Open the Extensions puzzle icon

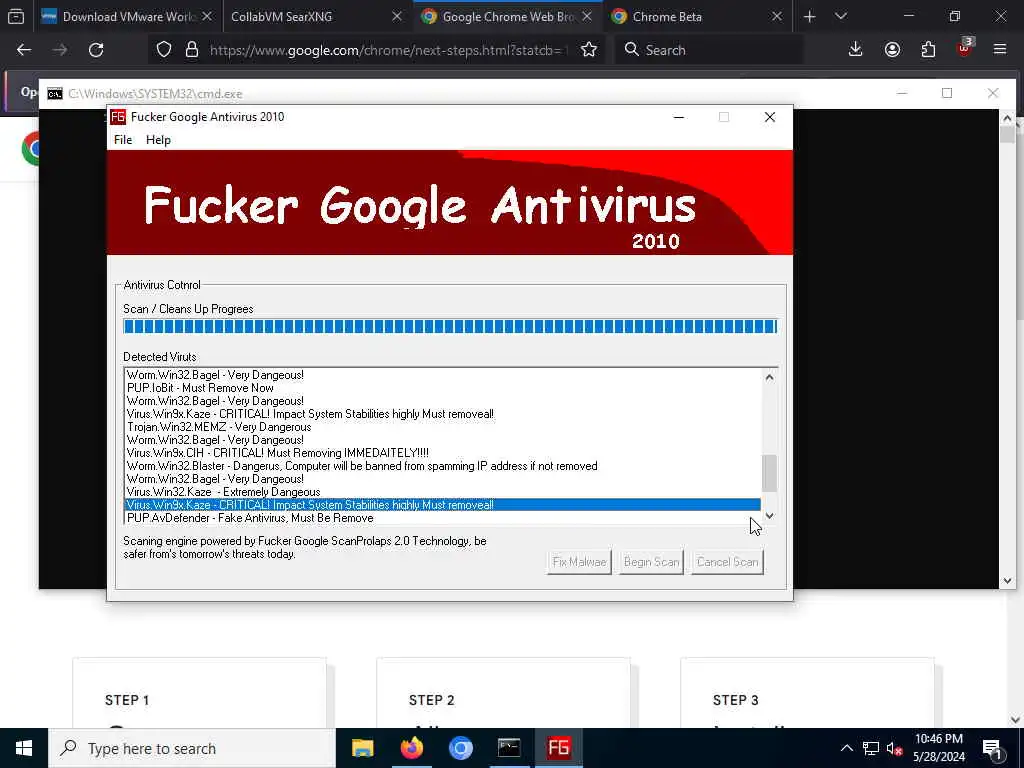pos(928,50)
